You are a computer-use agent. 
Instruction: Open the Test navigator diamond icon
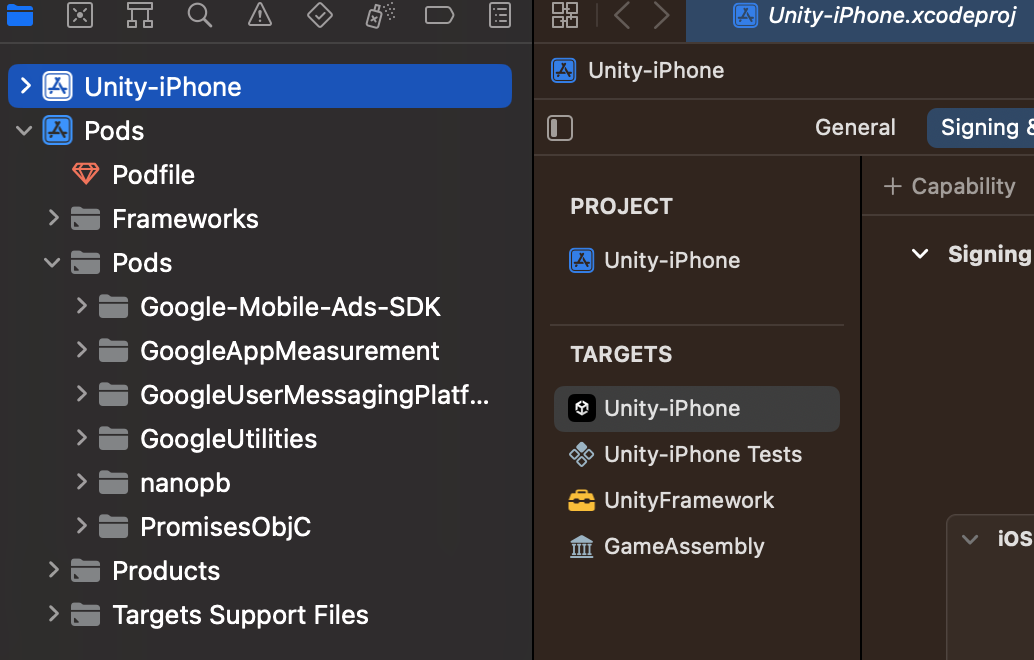pyautogui.click(x=320, y=15)
